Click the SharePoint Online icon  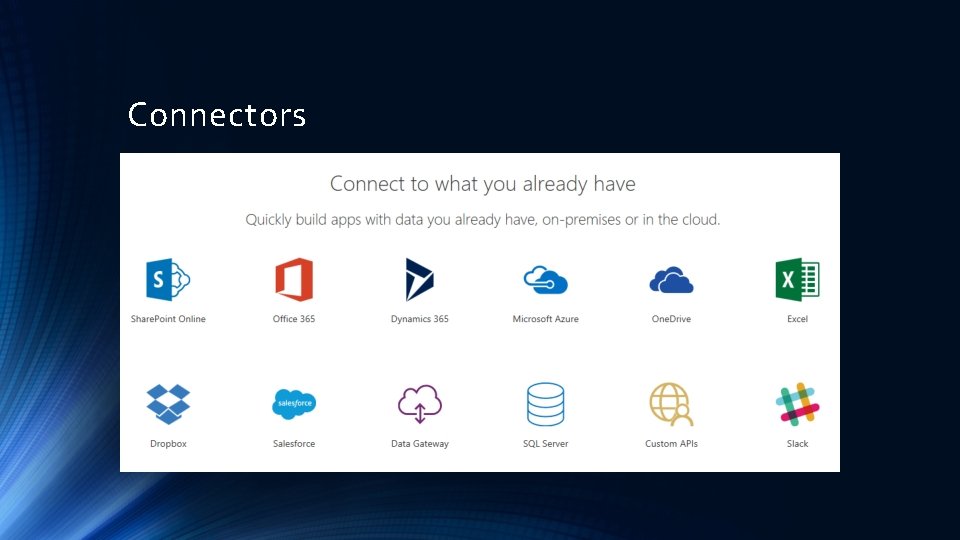tap(168, 279)
